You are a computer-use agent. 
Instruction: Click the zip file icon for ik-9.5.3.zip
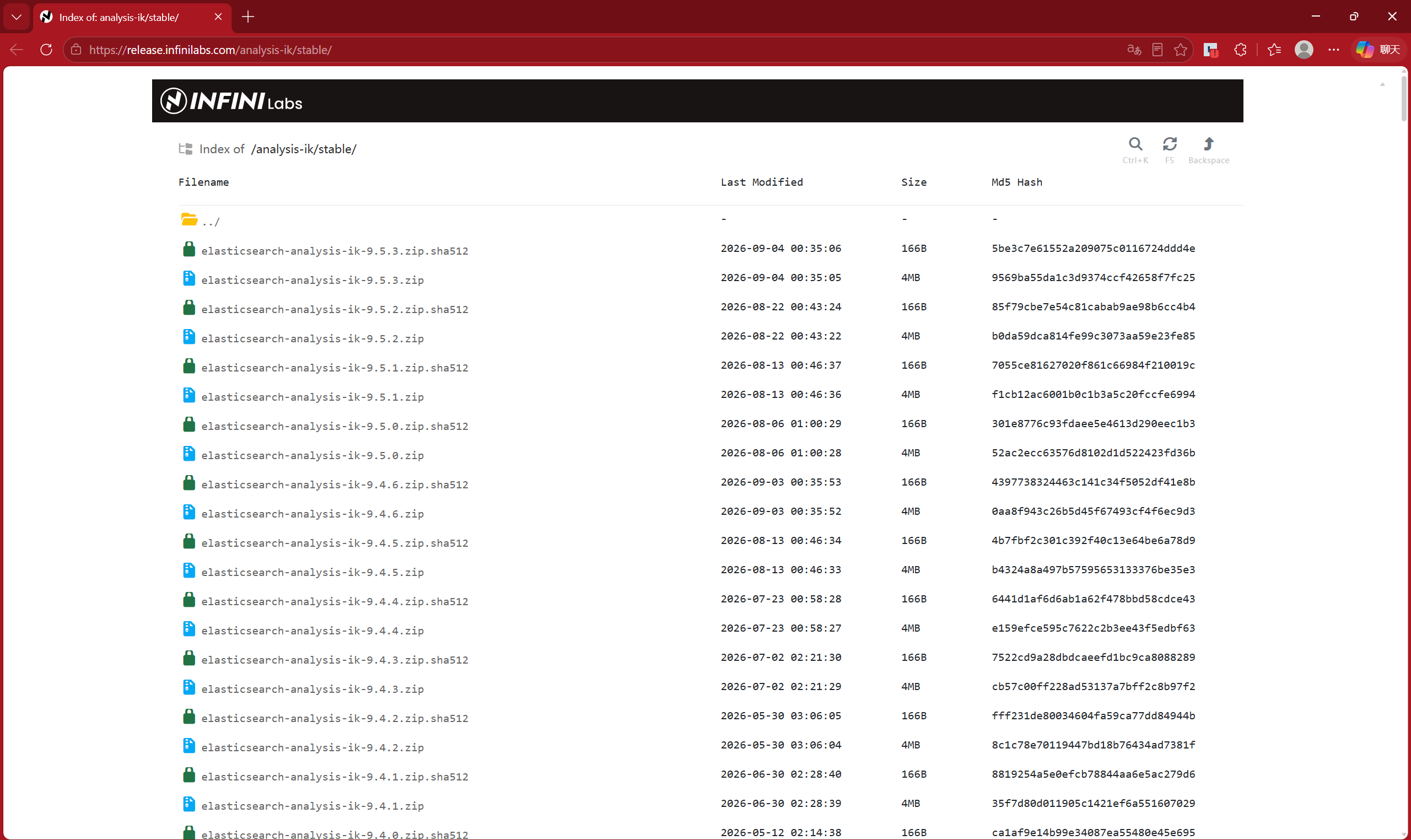(189, 278)
